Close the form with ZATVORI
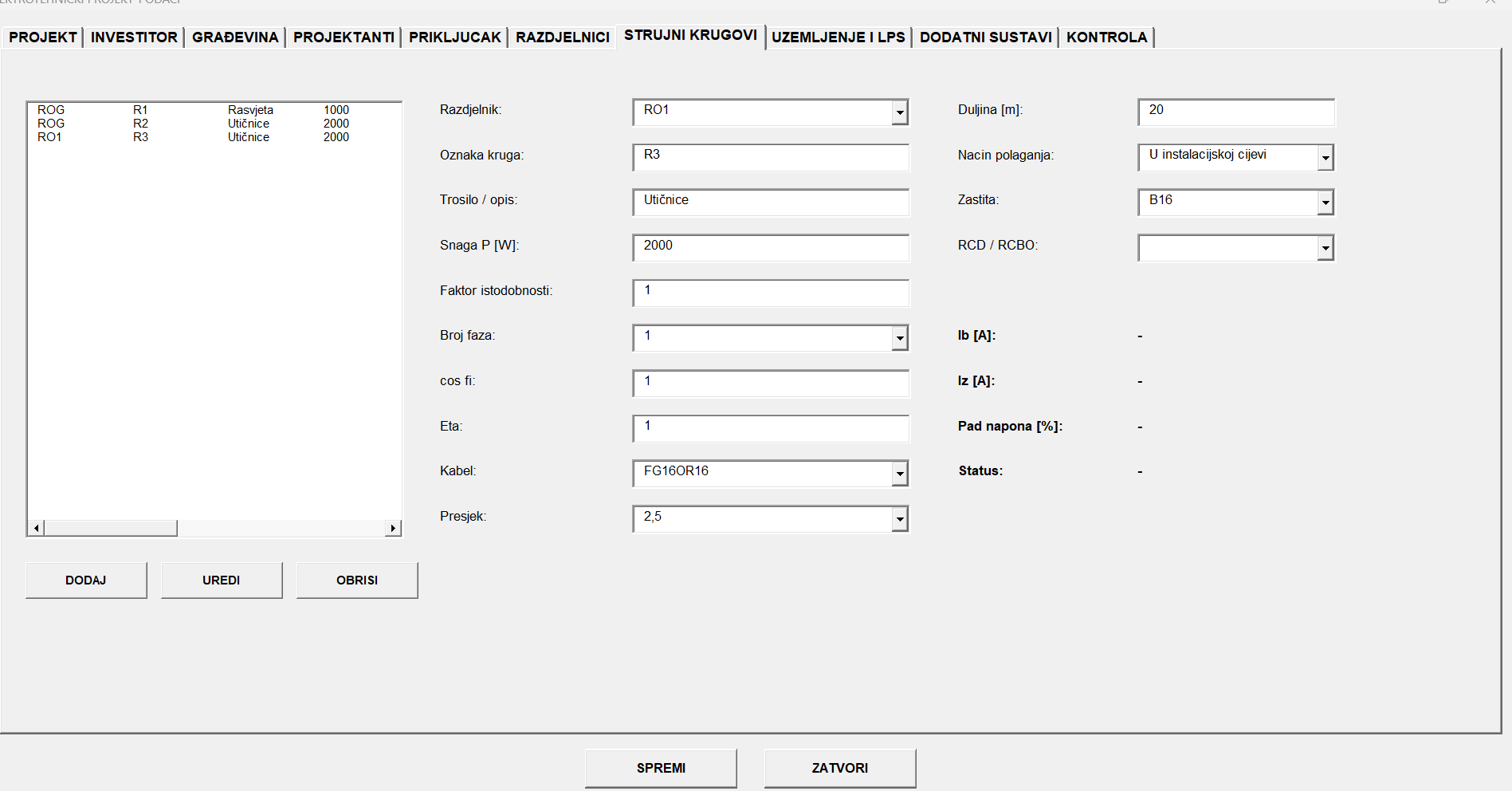The image size is (1512, 791). (840, 768)
